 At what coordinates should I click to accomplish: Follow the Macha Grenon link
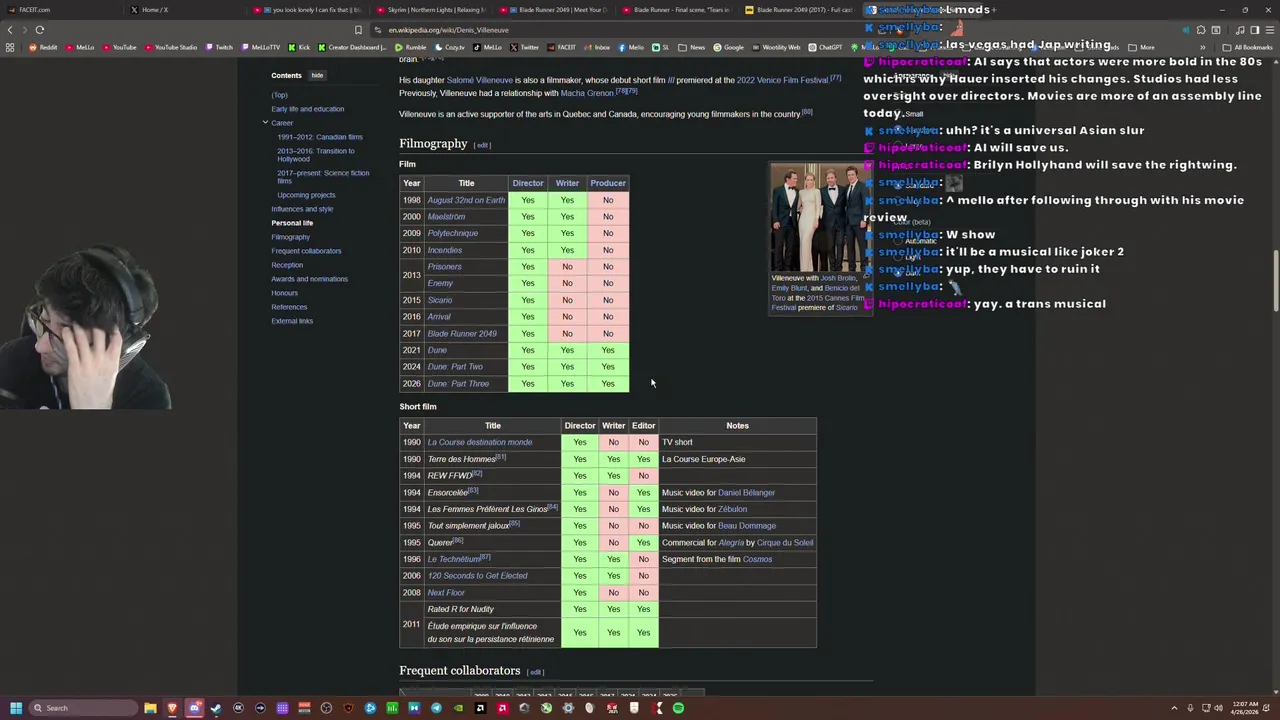[587, 93]
